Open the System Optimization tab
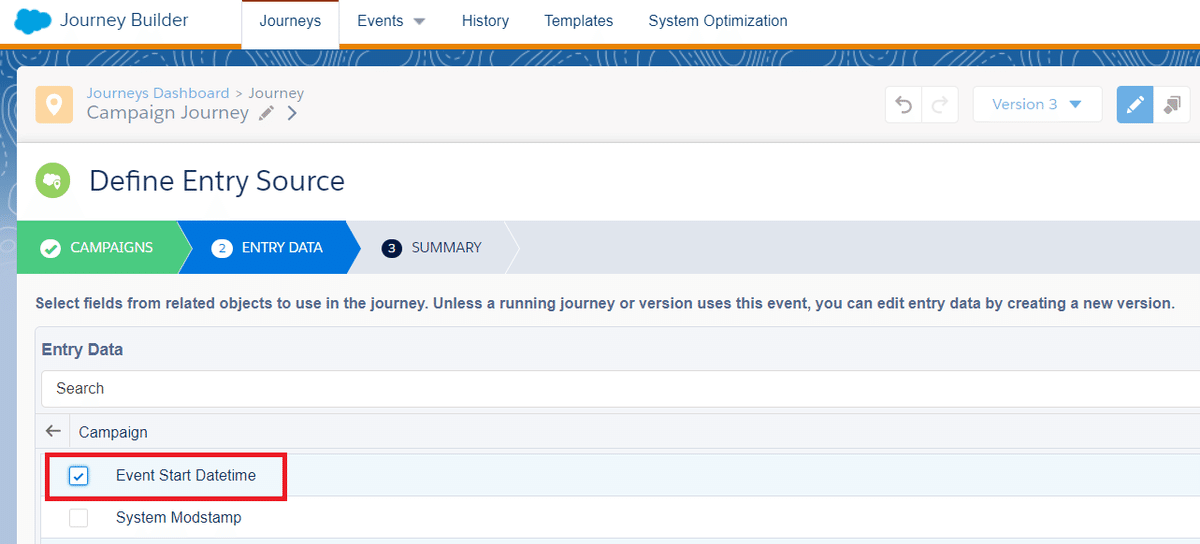 click(x=718, y=21)
